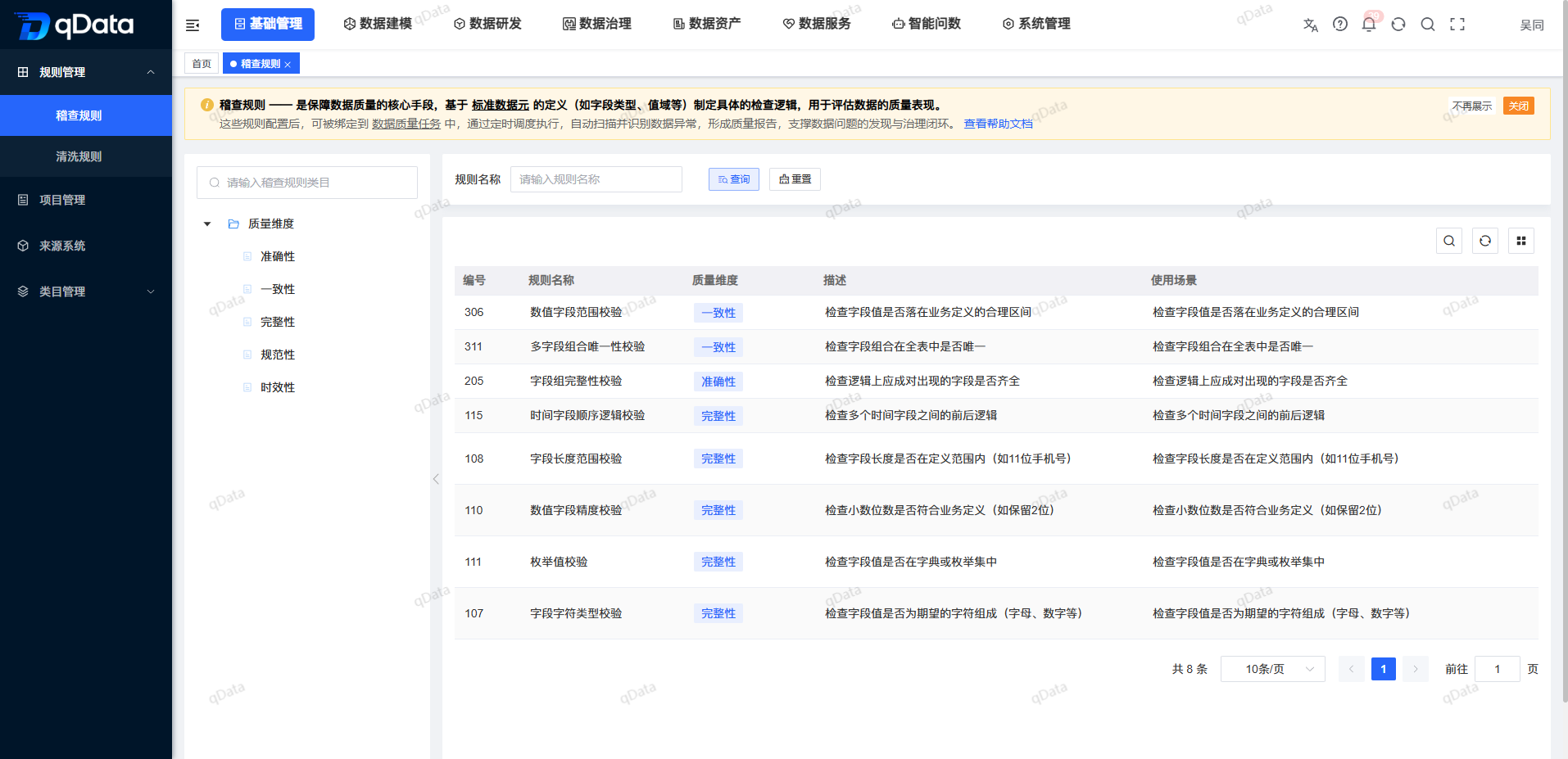Follow the 标准数据元 link
Image resolution: width=1568 pixels, height=759 pixels.
pos(501,105)
